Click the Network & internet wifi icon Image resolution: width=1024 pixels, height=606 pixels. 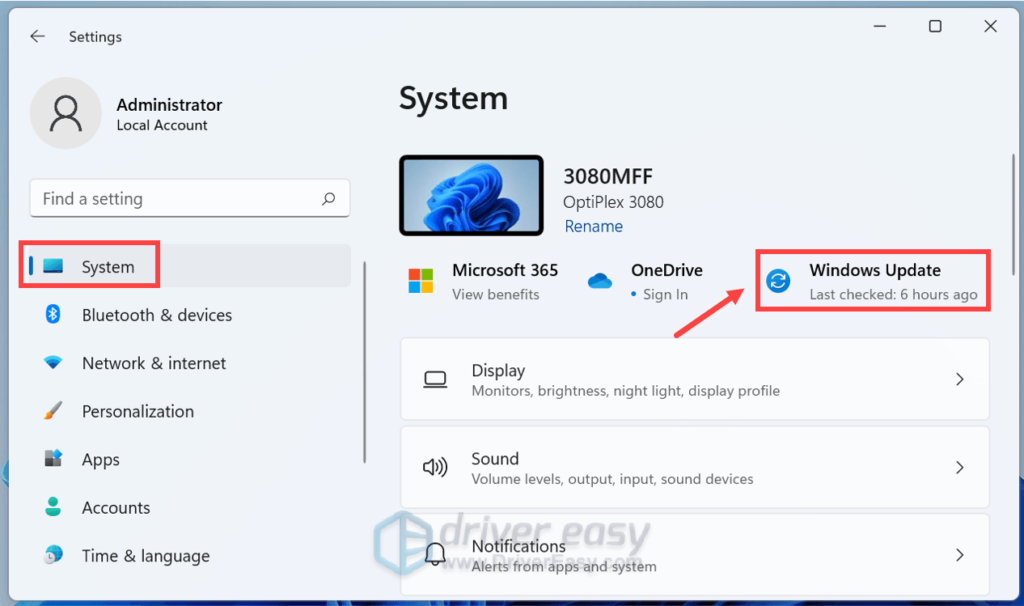point(54,363)
